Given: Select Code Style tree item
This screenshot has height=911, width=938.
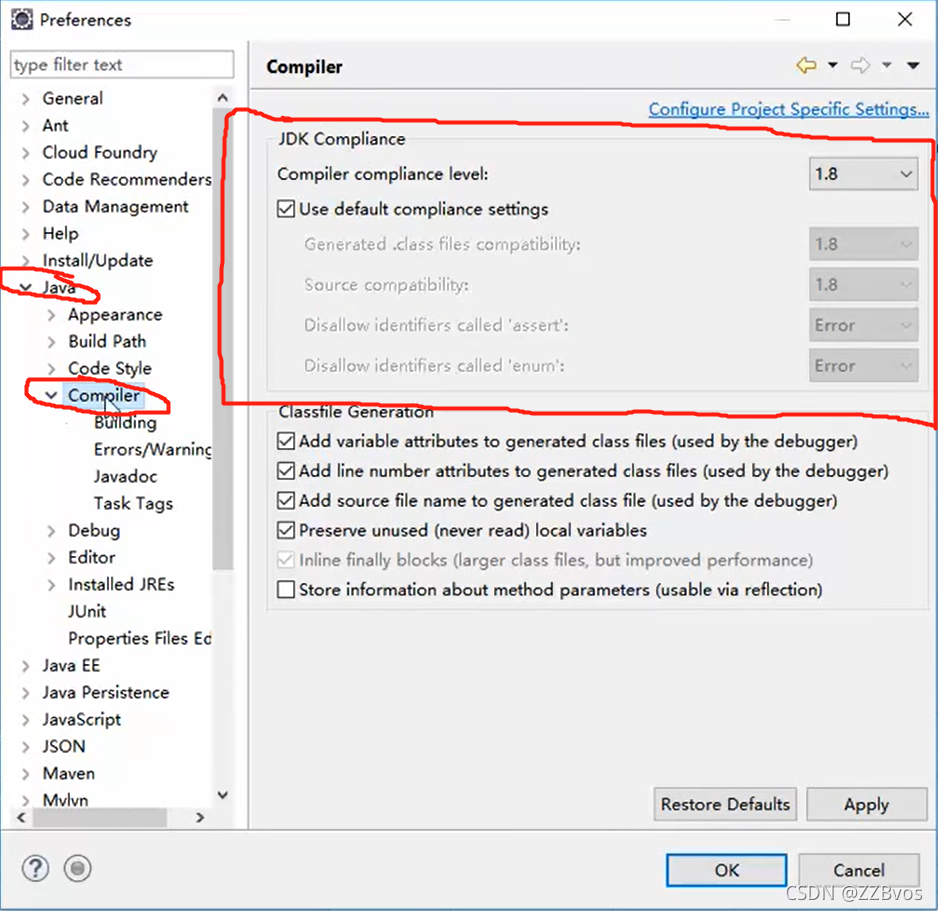Looking at the screenshot, I should tap(110, 368).
